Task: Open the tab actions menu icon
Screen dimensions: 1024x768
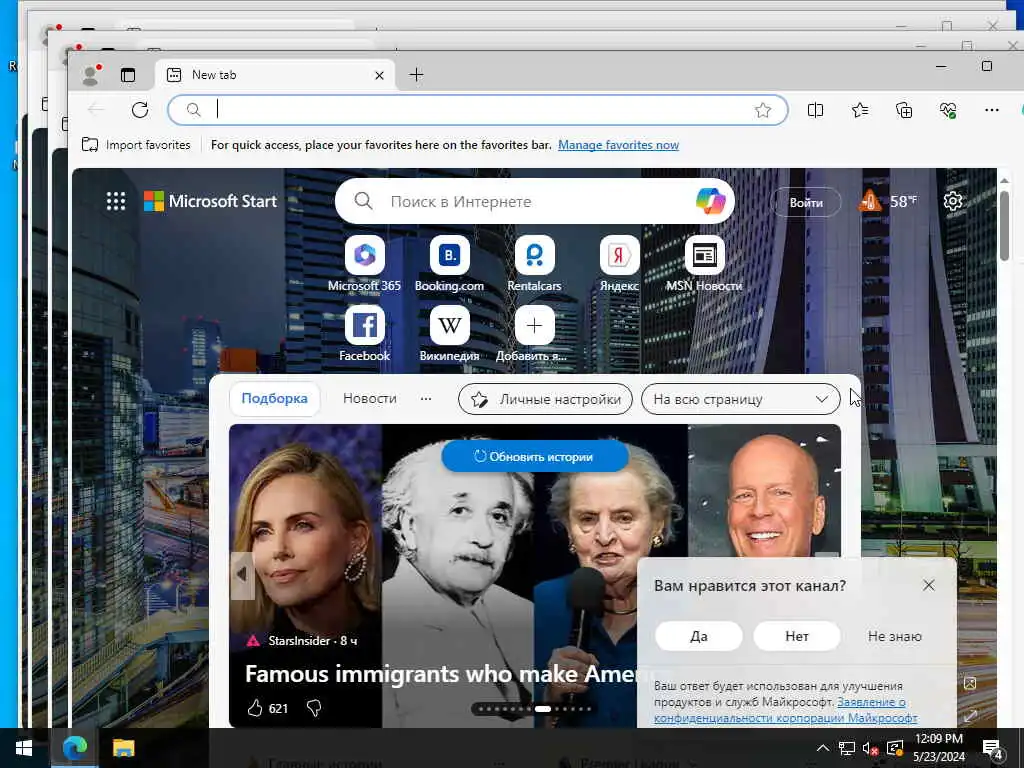Action: [x=128, y=75]
